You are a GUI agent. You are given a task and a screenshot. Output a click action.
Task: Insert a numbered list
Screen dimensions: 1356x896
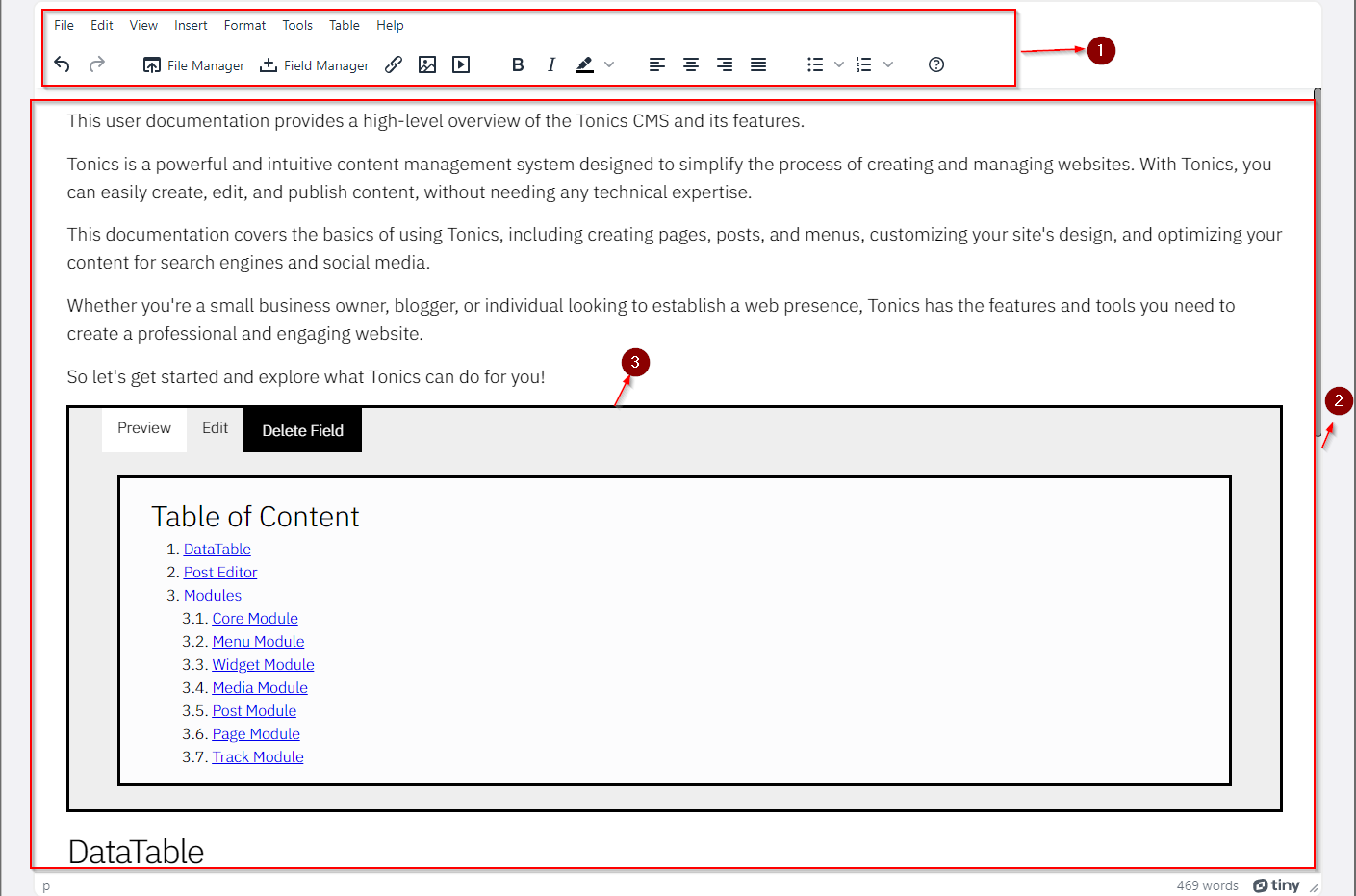coord(864,64)
